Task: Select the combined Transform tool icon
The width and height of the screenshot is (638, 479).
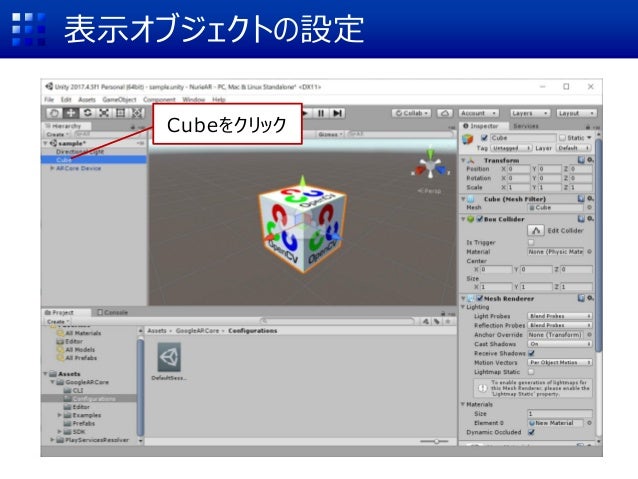Action: [137, 113]
